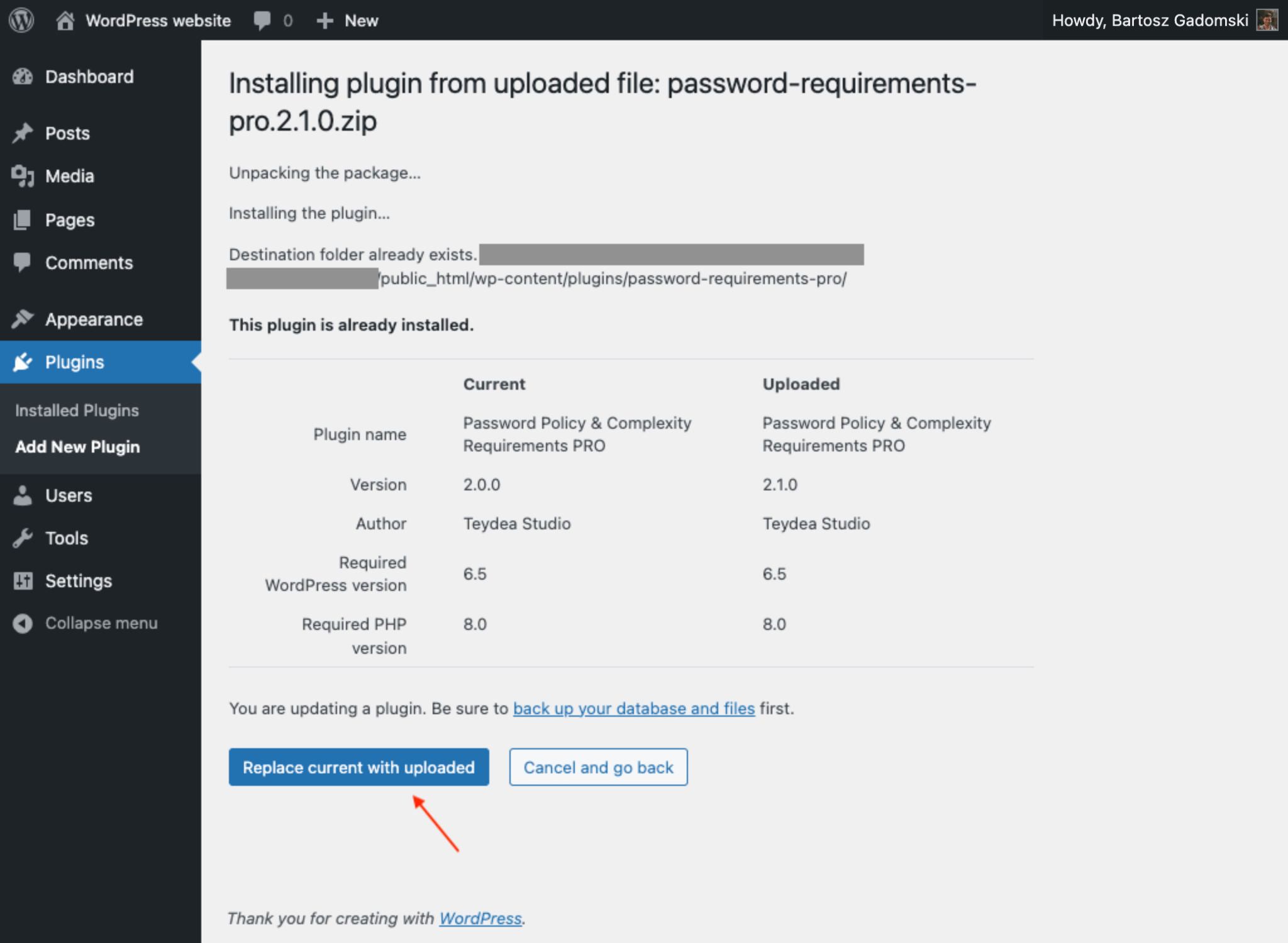The width and height of the screenshot is (1288, 943).
Task: Follow the WordPress footer link
Action: pos(480,918)
